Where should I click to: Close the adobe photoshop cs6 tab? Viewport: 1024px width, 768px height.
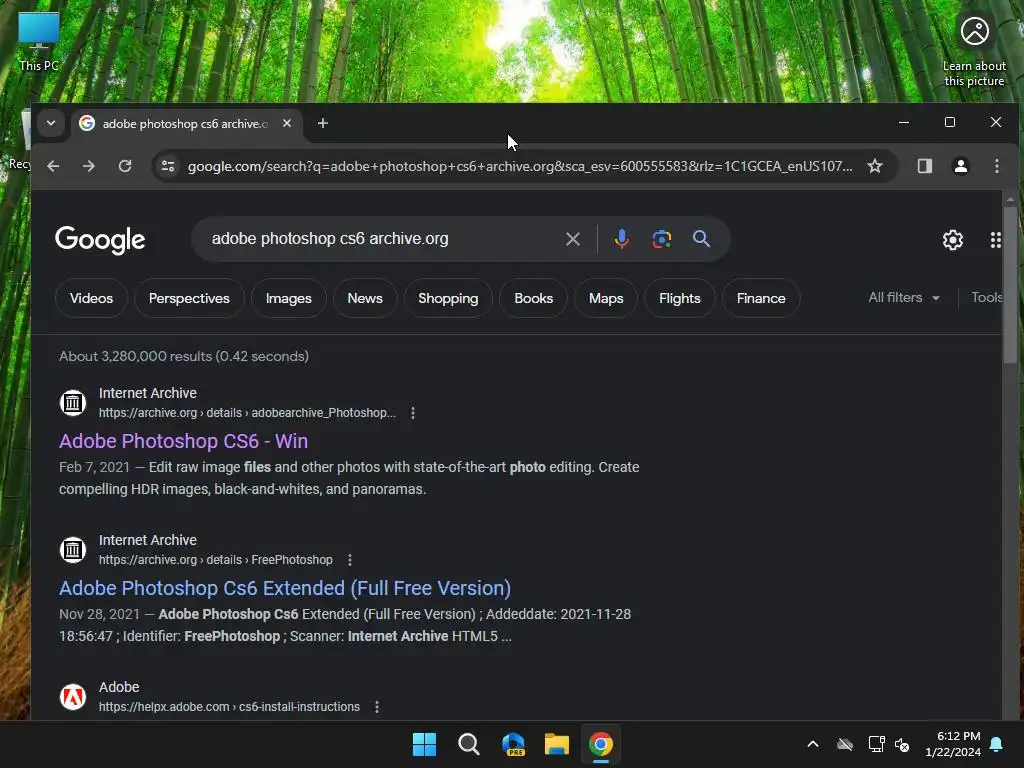[x=287, y=123]
